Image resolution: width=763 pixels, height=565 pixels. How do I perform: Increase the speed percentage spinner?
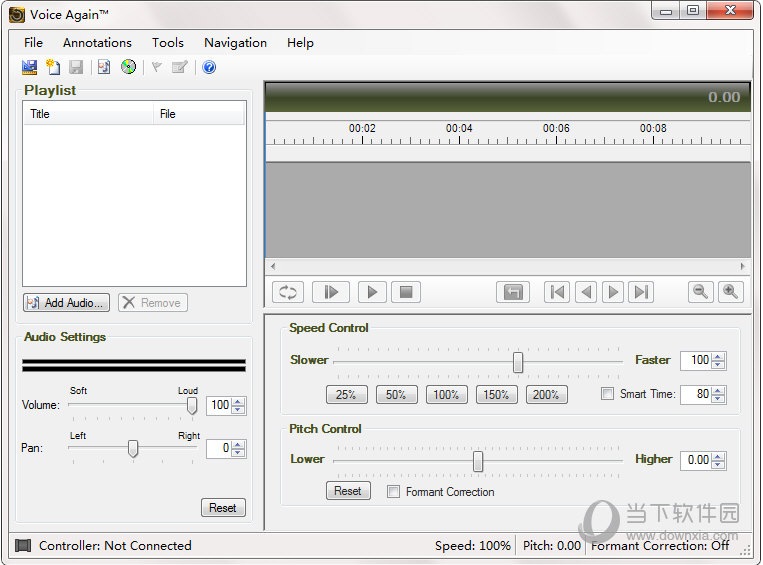718,357
